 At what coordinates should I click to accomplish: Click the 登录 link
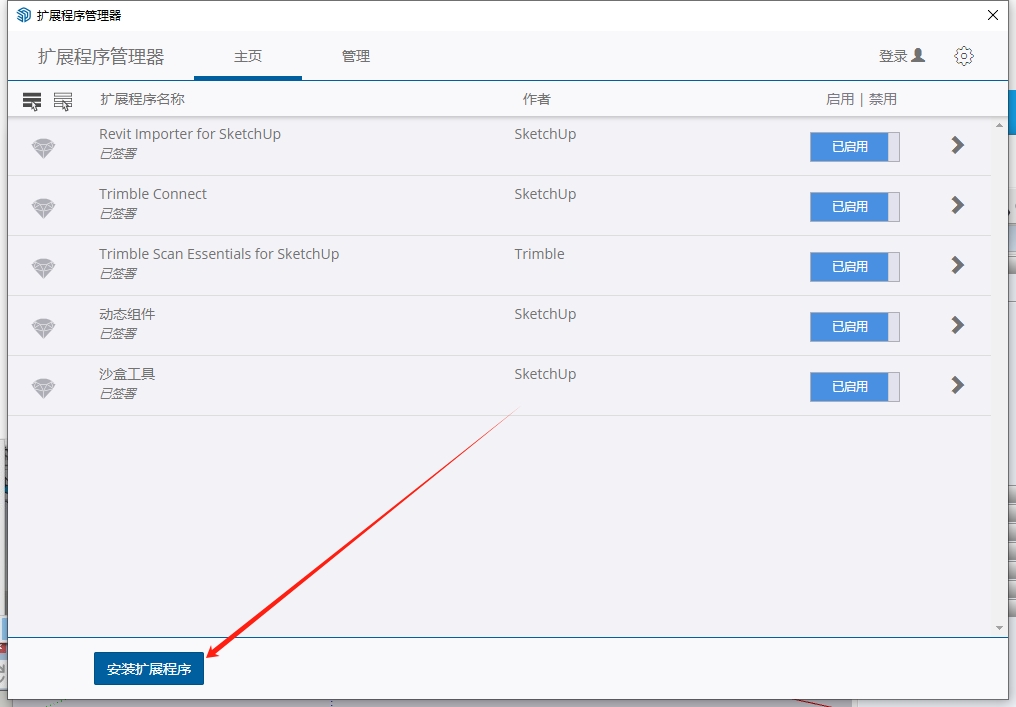pos(893,56)
